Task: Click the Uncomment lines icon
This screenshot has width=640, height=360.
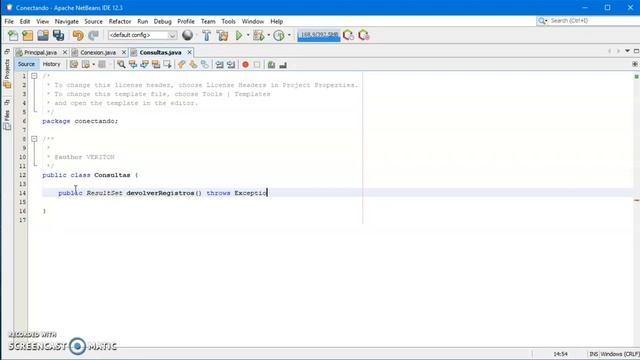Action: [282, 64]
